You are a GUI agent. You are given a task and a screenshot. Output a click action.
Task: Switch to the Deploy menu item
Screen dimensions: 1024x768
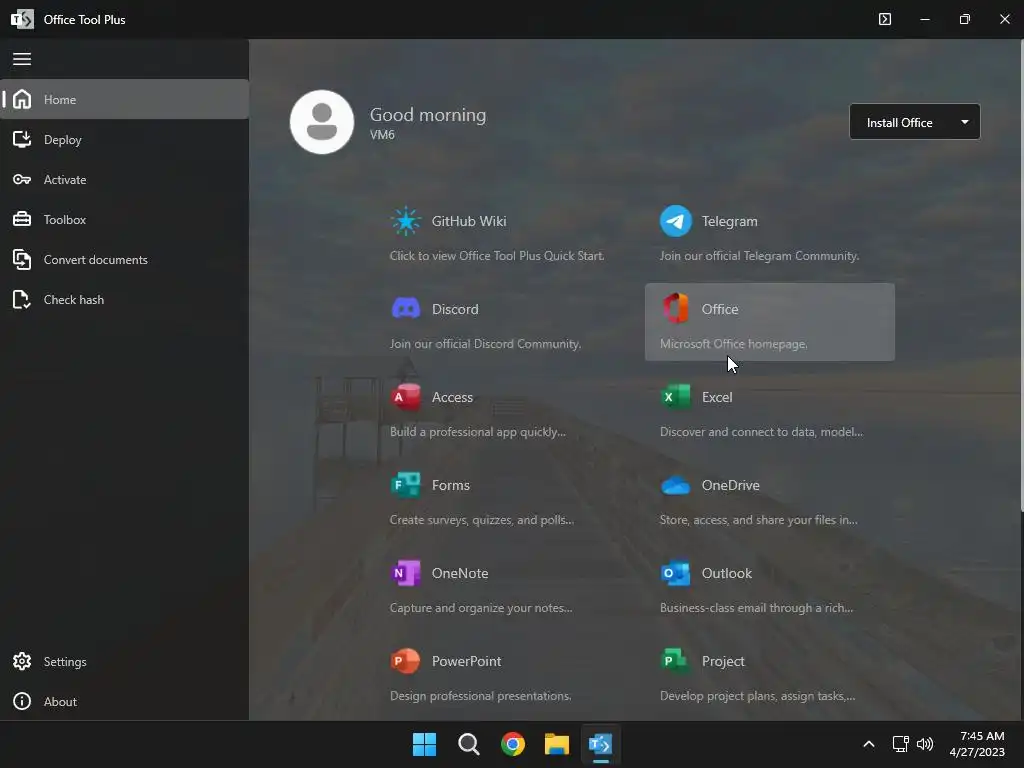[x=124, y=139]
